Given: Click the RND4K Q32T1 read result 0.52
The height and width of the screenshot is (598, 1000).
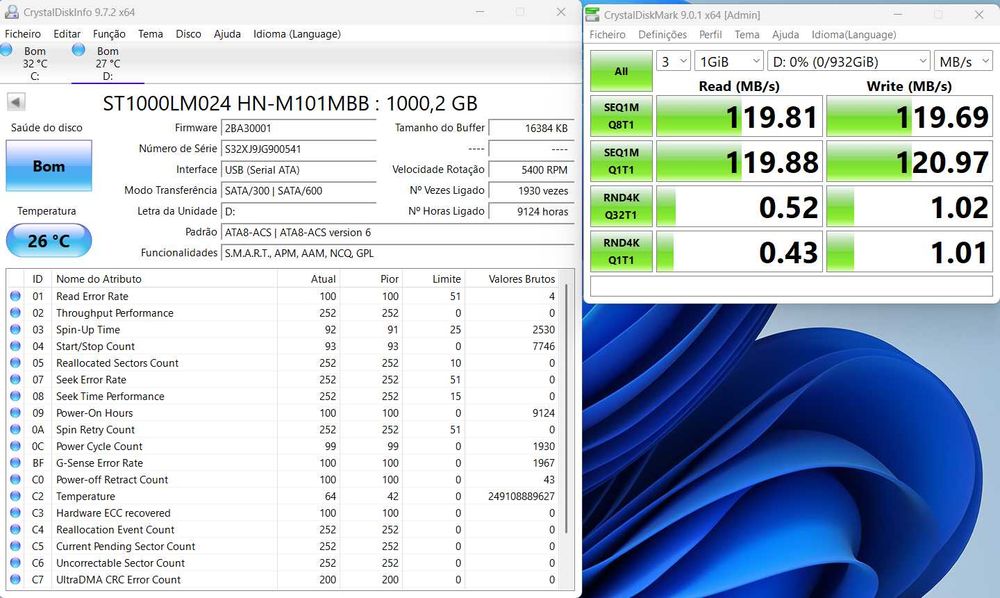Looking at the screenshot, I should pyautogui.click(x=739, y=207).
